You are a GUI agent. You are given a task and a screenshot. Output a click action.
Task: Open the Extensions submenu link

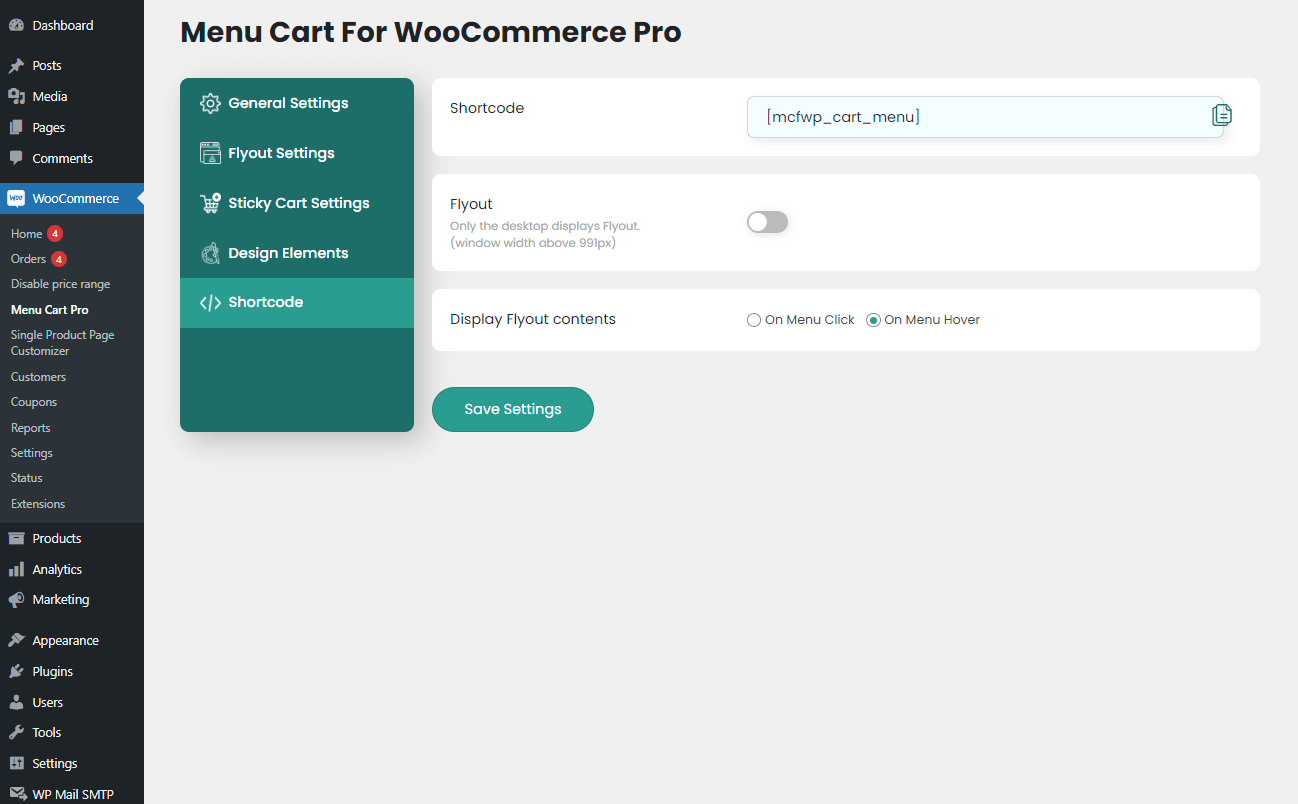point(38,504)
